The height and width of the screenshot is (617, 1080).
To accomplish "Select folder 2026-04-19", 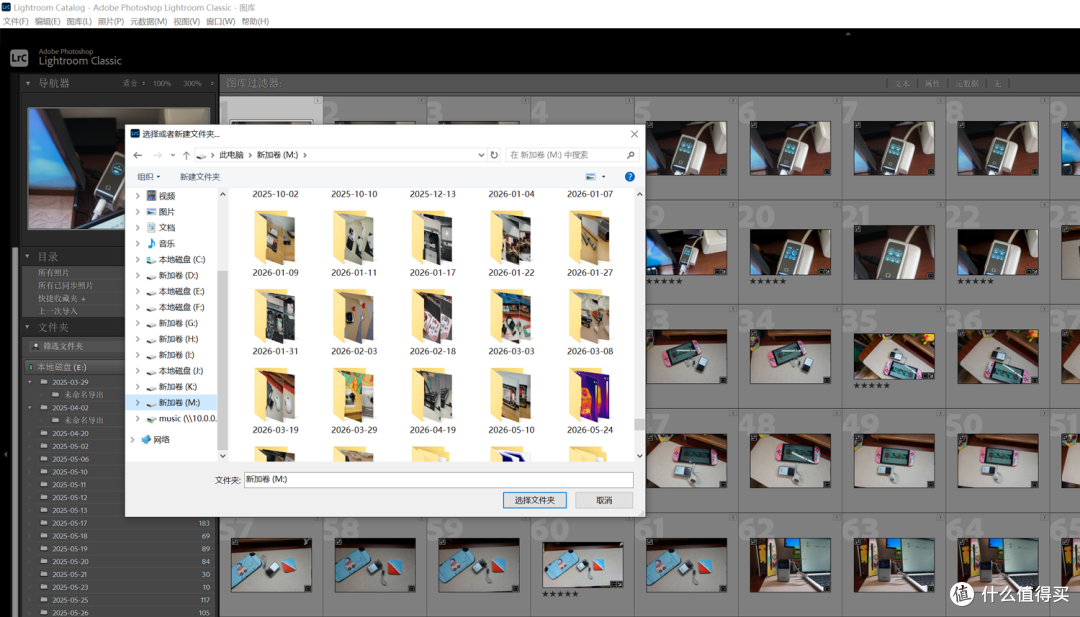I will pyautogui.click(x=433, y=401).
